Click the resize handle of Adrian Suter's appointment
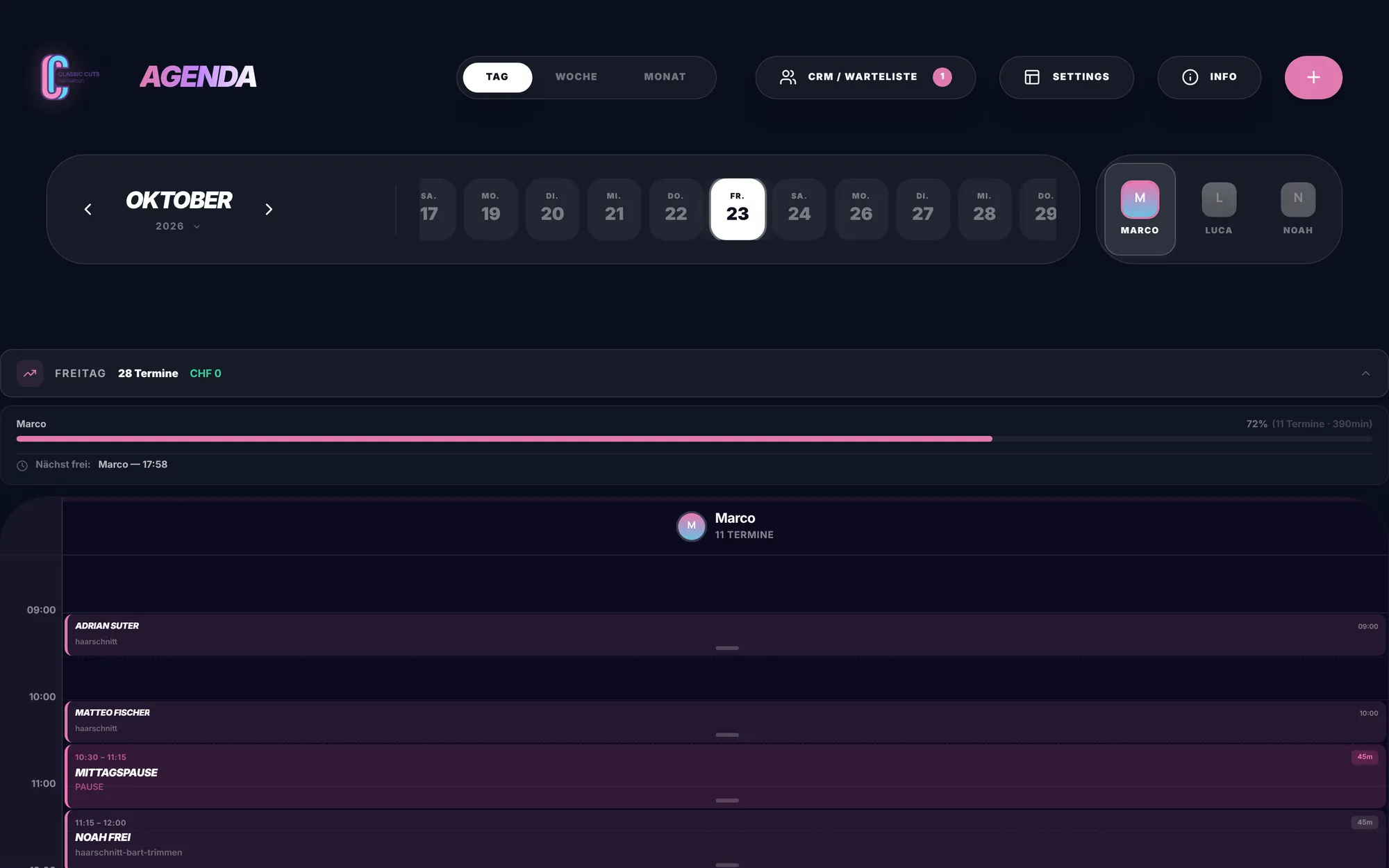Viewport: 1389px width, 868px height. point(727,648)
